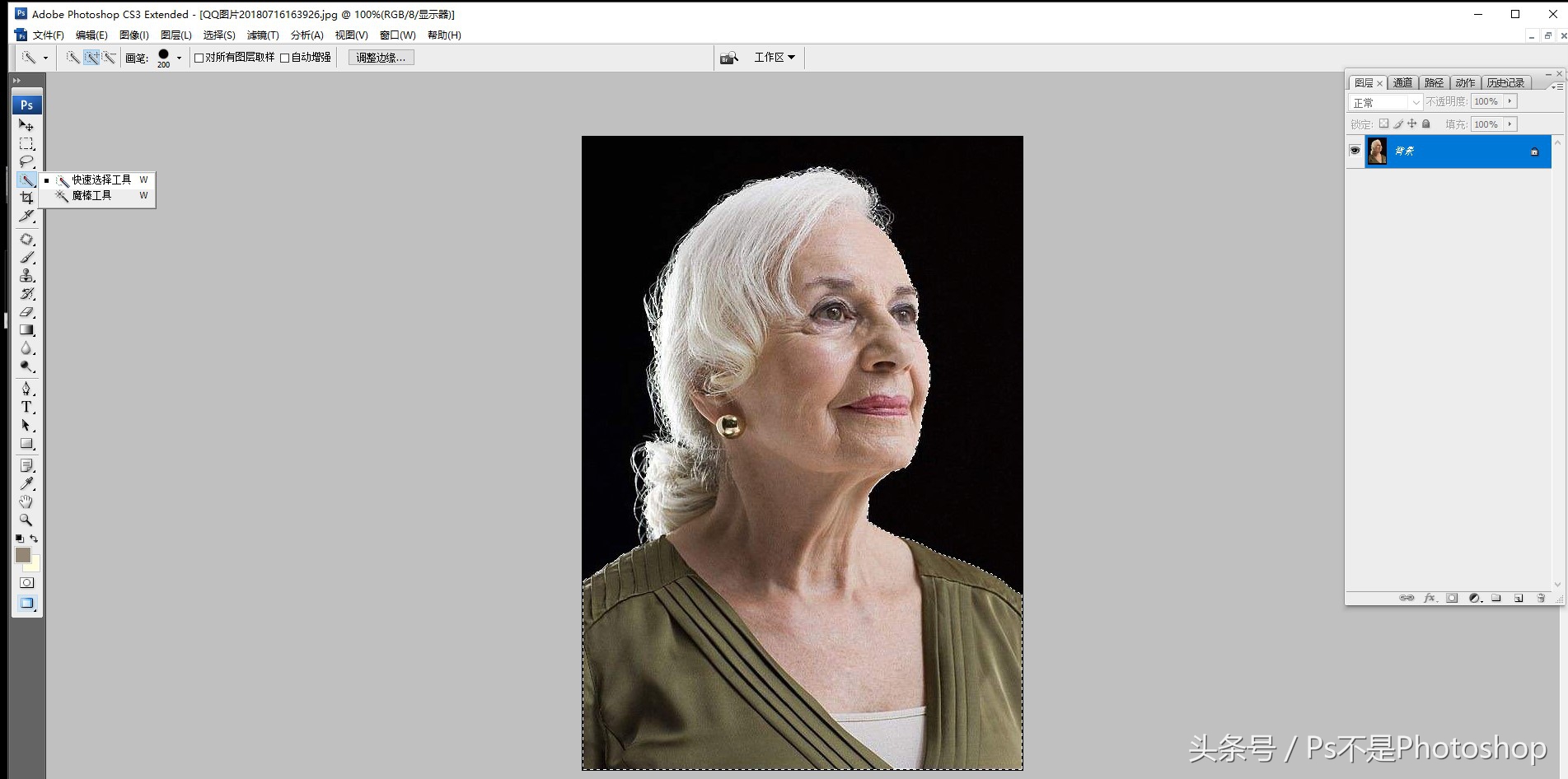
Task: Enable 自动增强 checkbox
Action: pos(284,58)
